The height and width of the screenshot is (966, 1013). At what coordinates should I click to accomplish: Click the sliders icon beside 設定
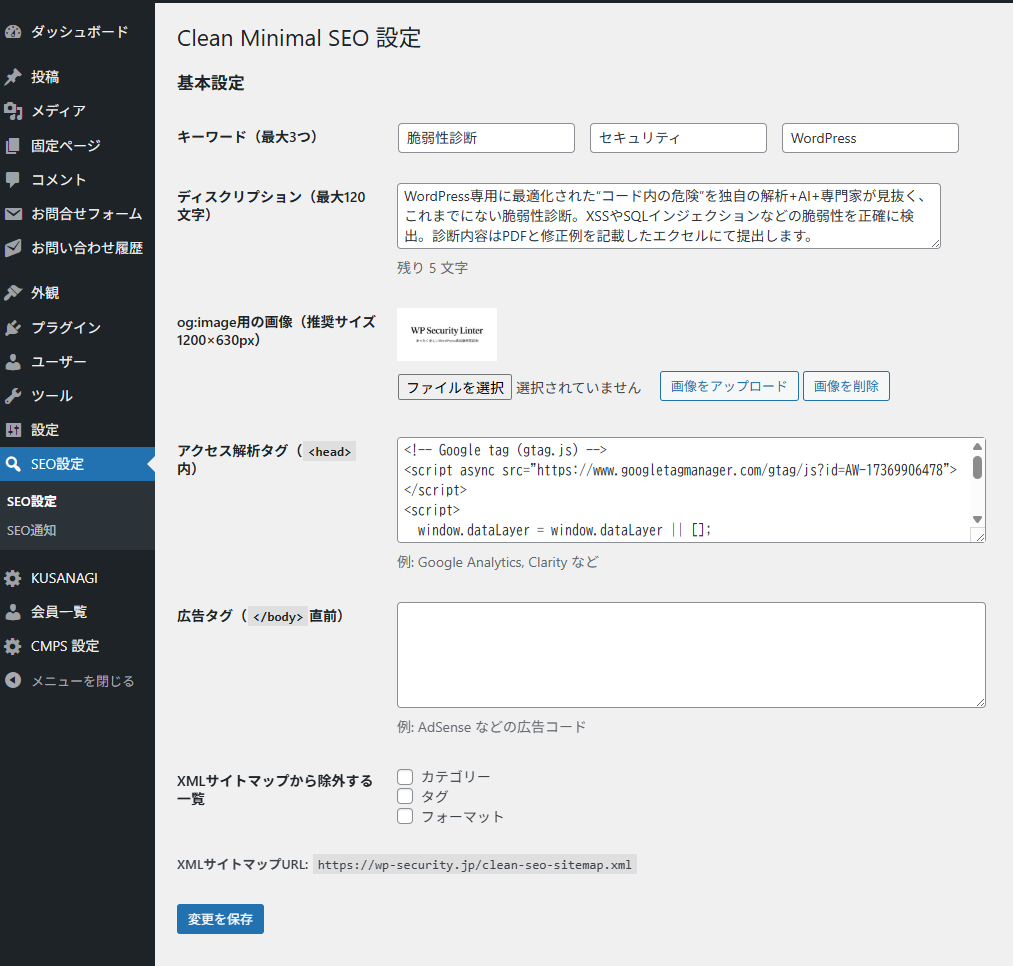click(13, 430)
